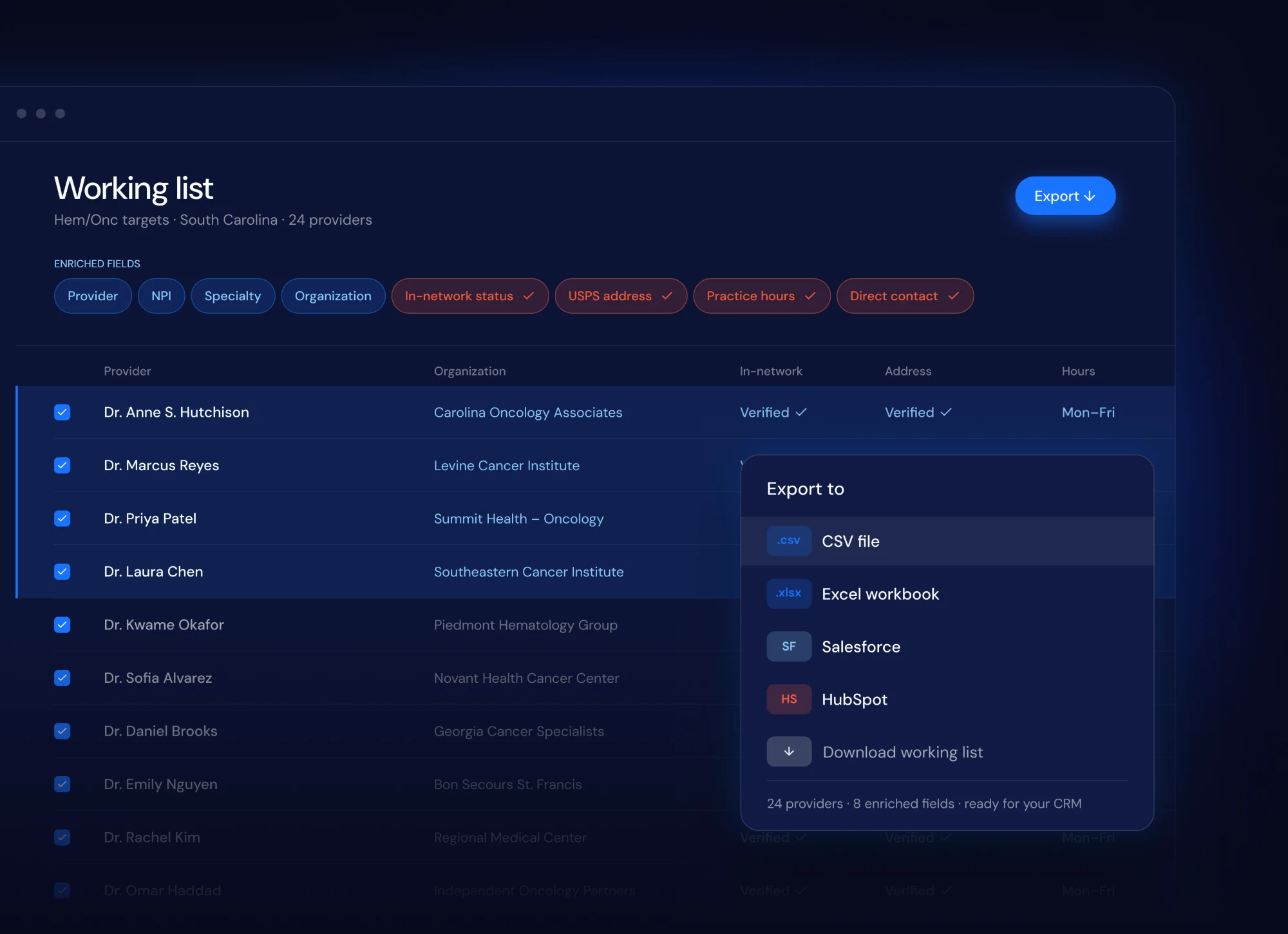
Task: Click the Organization field chip
Action: pos(333,296)
